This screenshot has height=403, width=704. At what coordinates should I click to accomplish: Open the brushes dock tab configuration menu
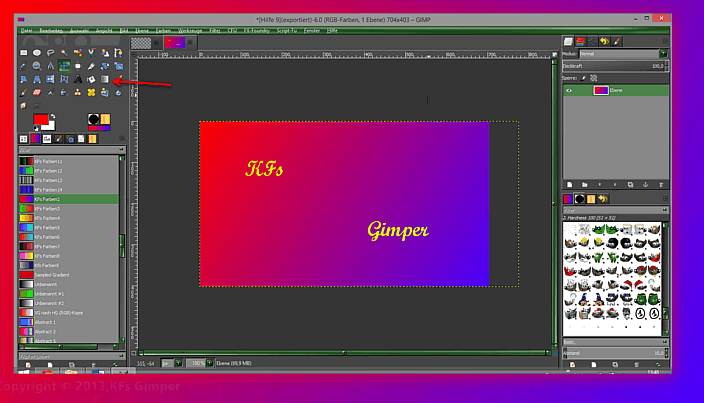(665, 198)
